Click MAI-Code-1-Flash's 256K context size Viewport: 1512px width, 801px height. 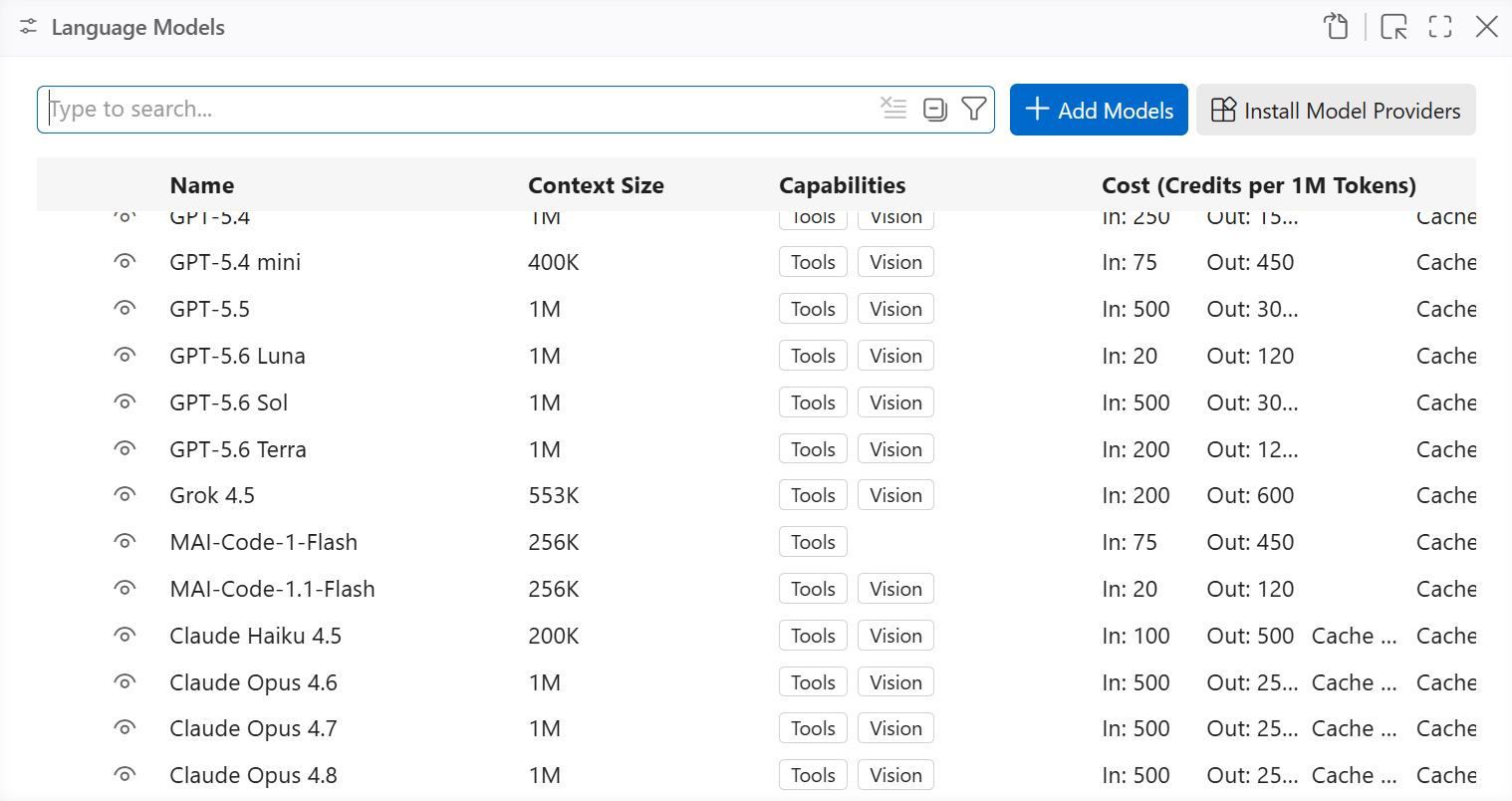tap(554, 542)
